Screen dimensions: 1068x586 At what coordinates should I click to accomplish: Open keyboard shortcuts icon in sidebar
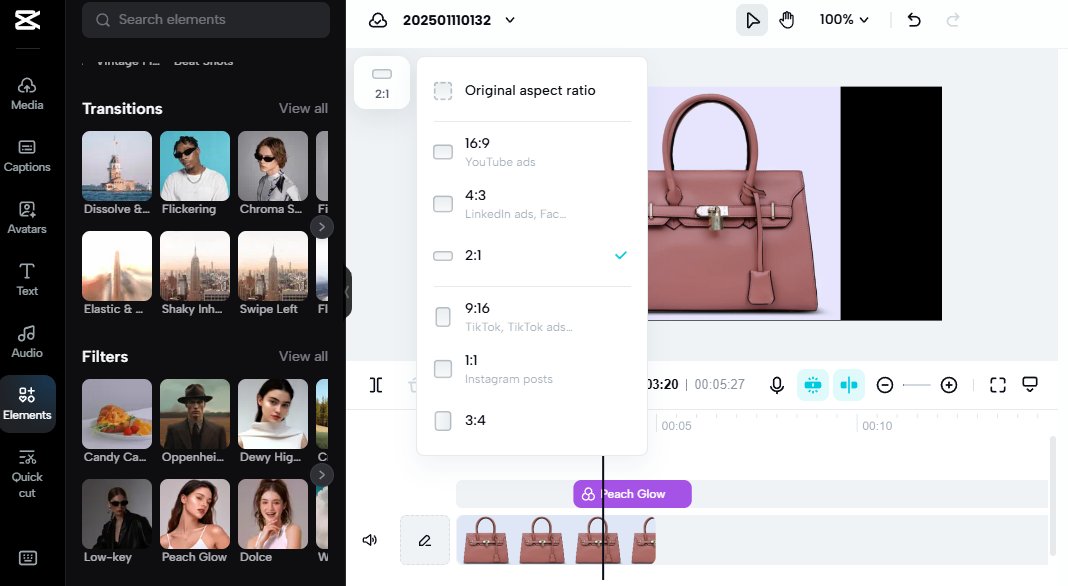pyautogui.click(x=27, y=558)
